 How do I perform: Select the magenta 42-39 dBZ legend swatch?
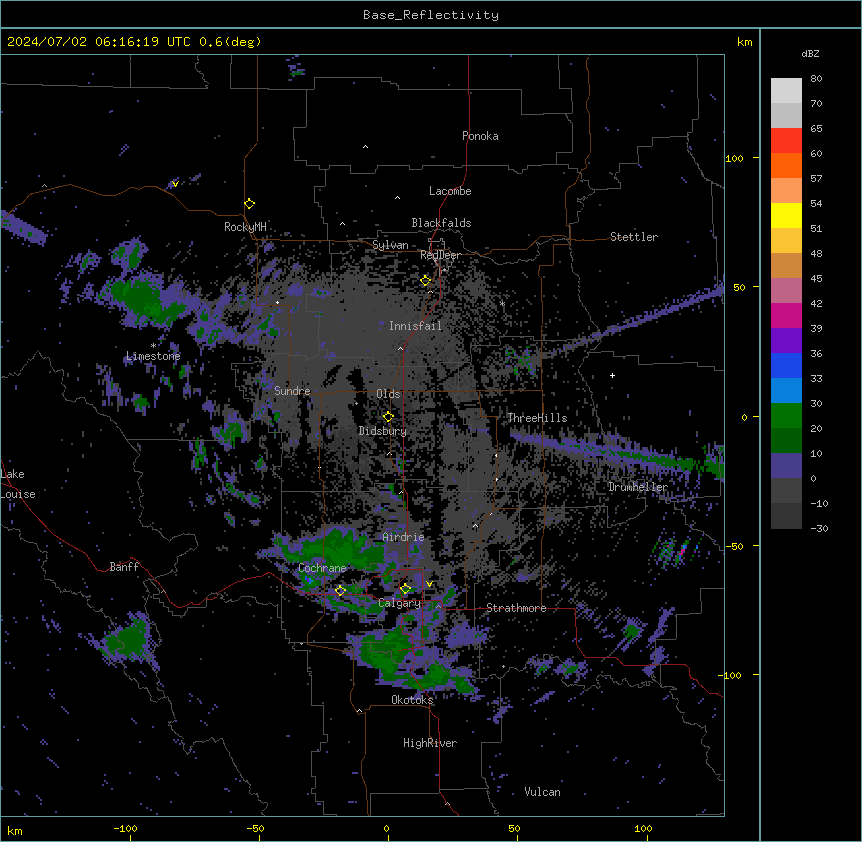tap(786, 315)
